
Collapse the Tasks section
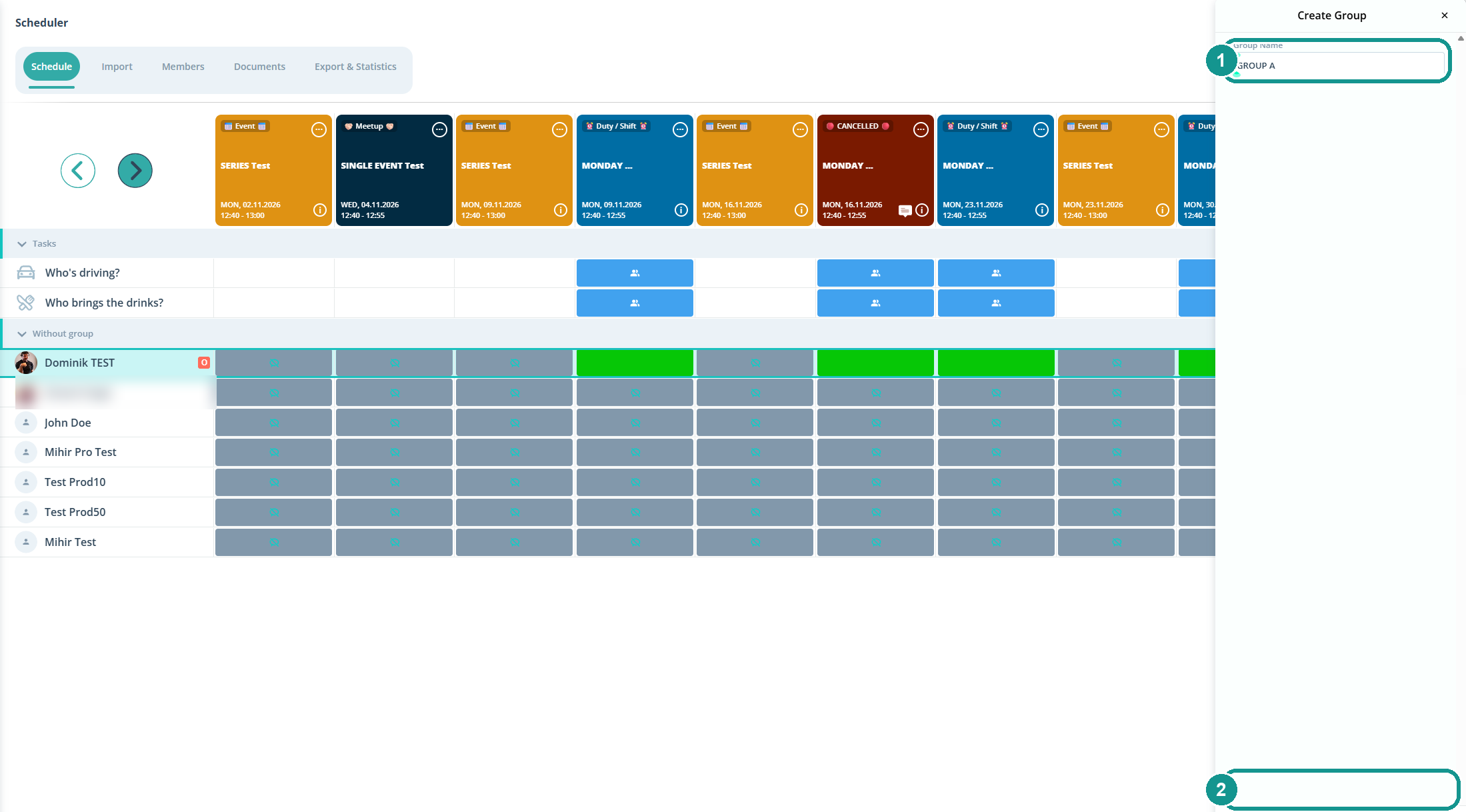click(x=22, y=244)
